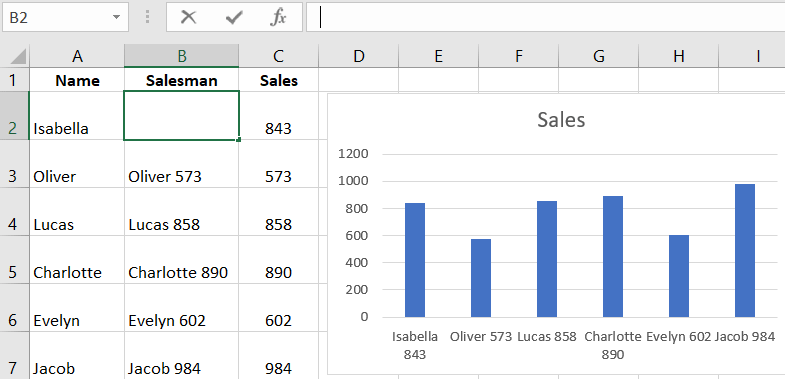Select row 4 header
785x379 pixels.
(14, 212)
